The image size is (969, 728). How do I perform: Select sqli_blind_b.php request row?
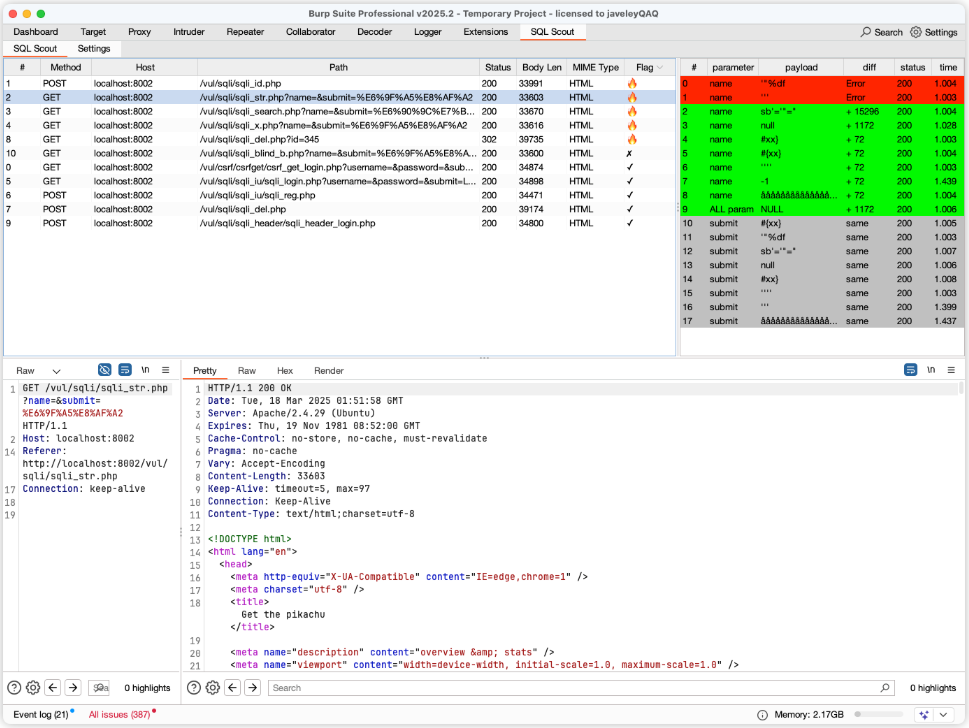point(339,153)
